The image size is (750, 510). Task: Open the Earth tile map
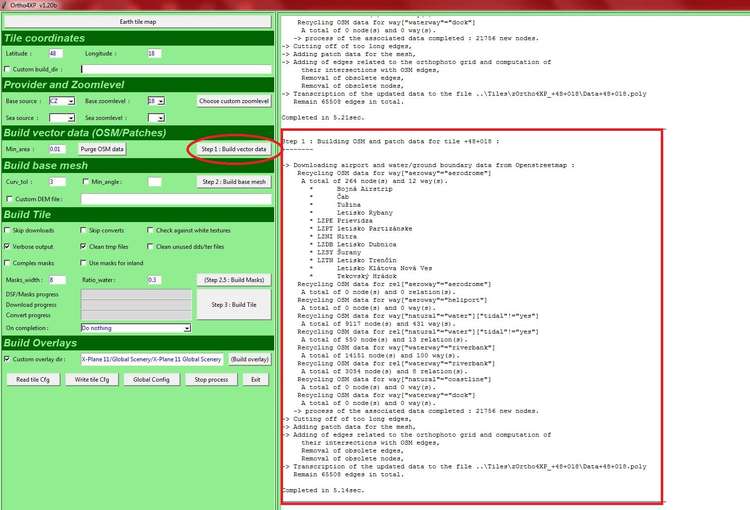point(138,22)
